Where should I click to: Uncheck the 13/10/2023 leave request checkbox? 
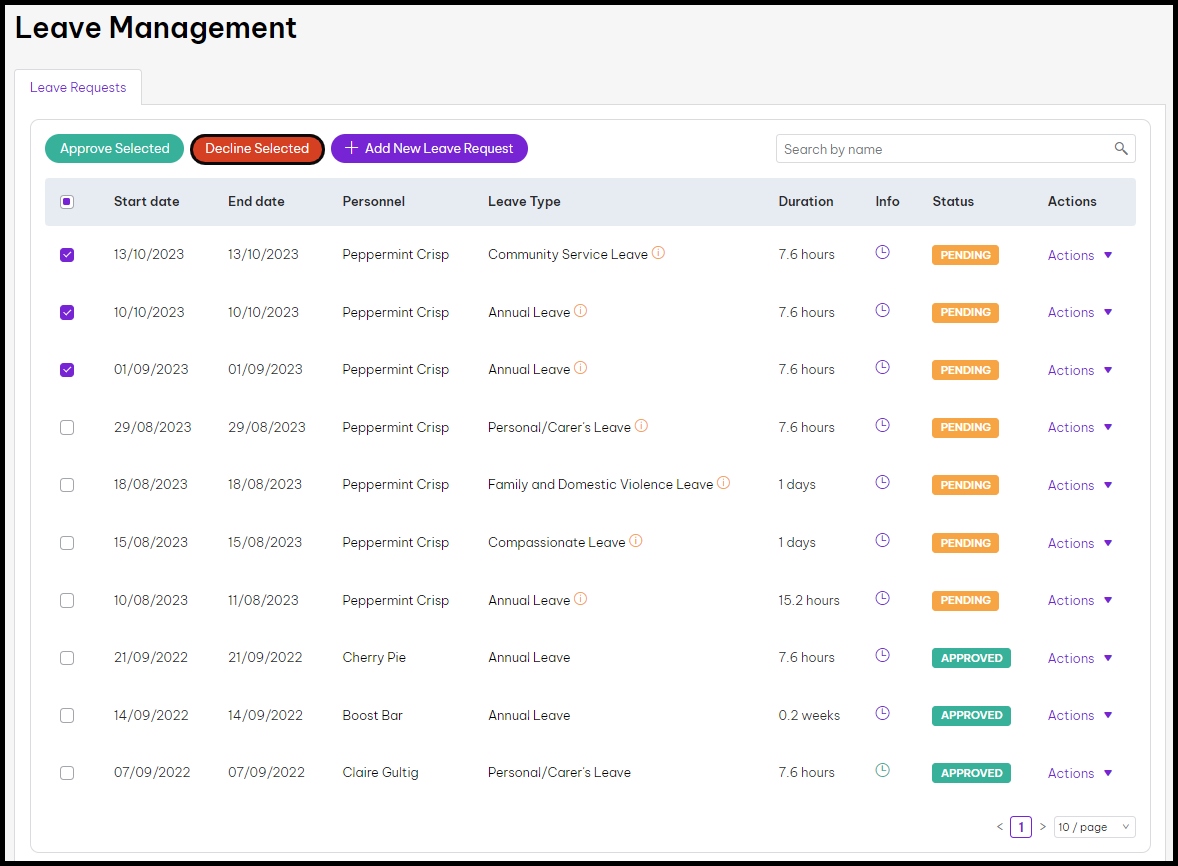pyautogui.click(x=67, y=255)
